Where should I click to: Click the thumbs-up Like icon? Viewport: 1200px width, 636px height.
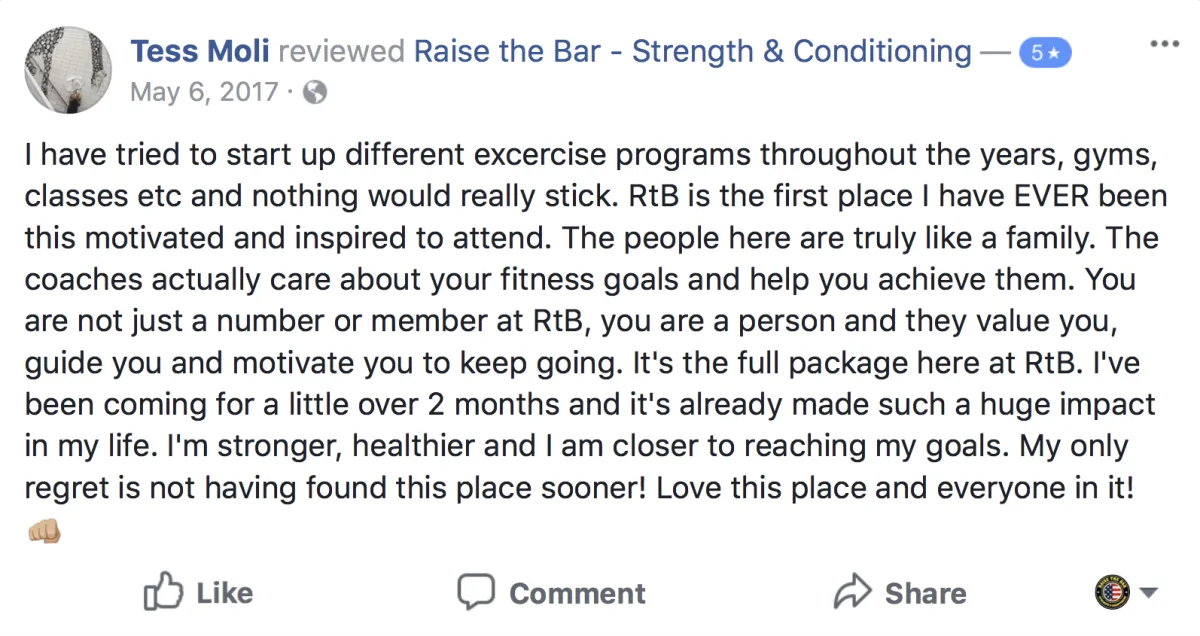161,591
